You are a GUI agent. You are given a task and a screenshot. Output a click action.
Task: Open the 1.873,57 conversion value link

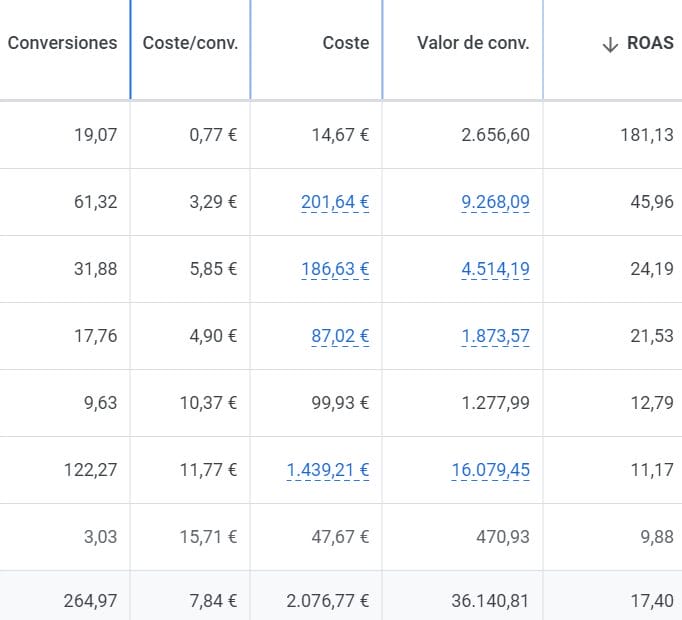495,336
